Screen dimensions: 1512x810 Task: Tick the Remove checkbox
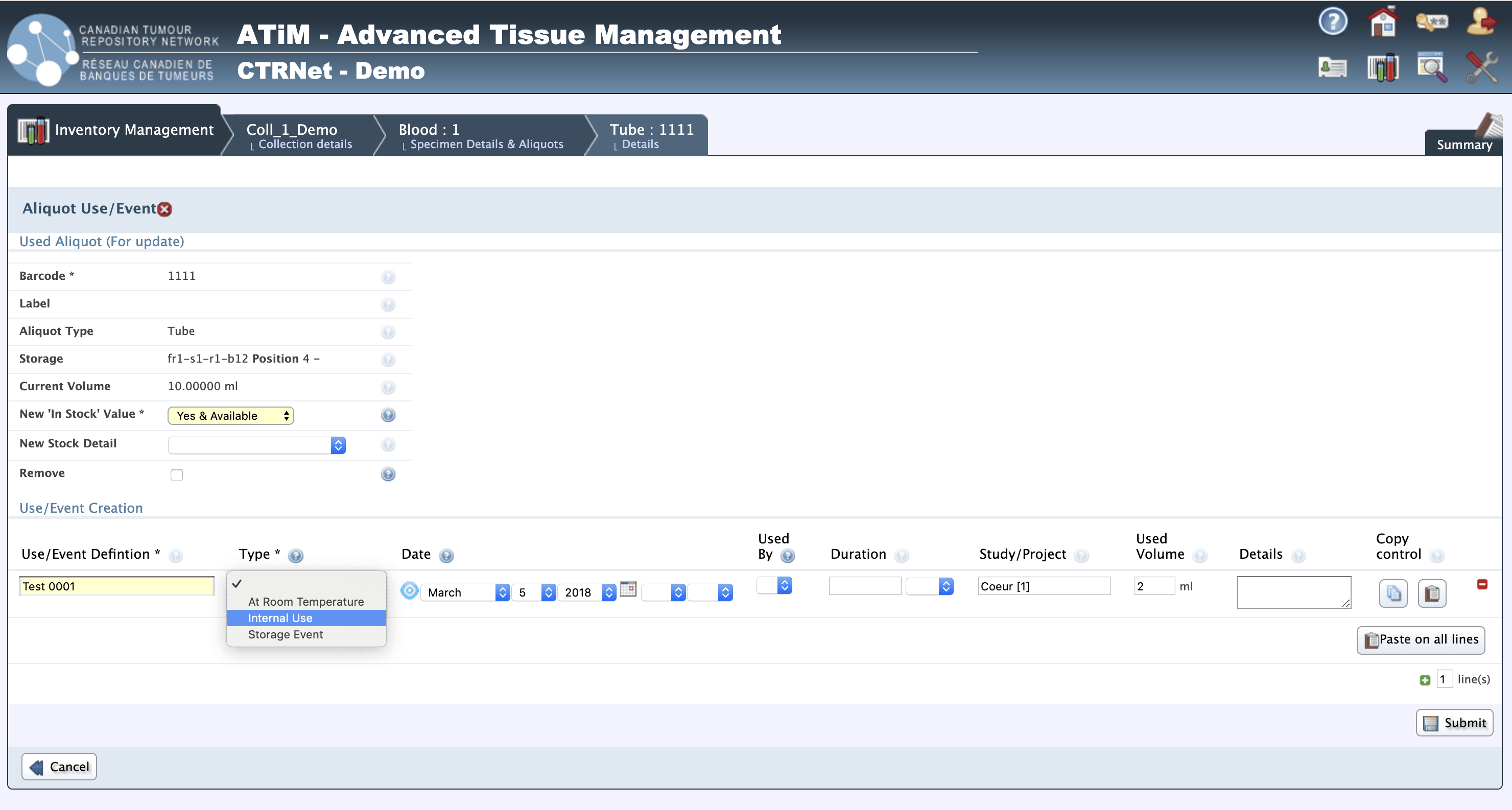click(177, 475)
